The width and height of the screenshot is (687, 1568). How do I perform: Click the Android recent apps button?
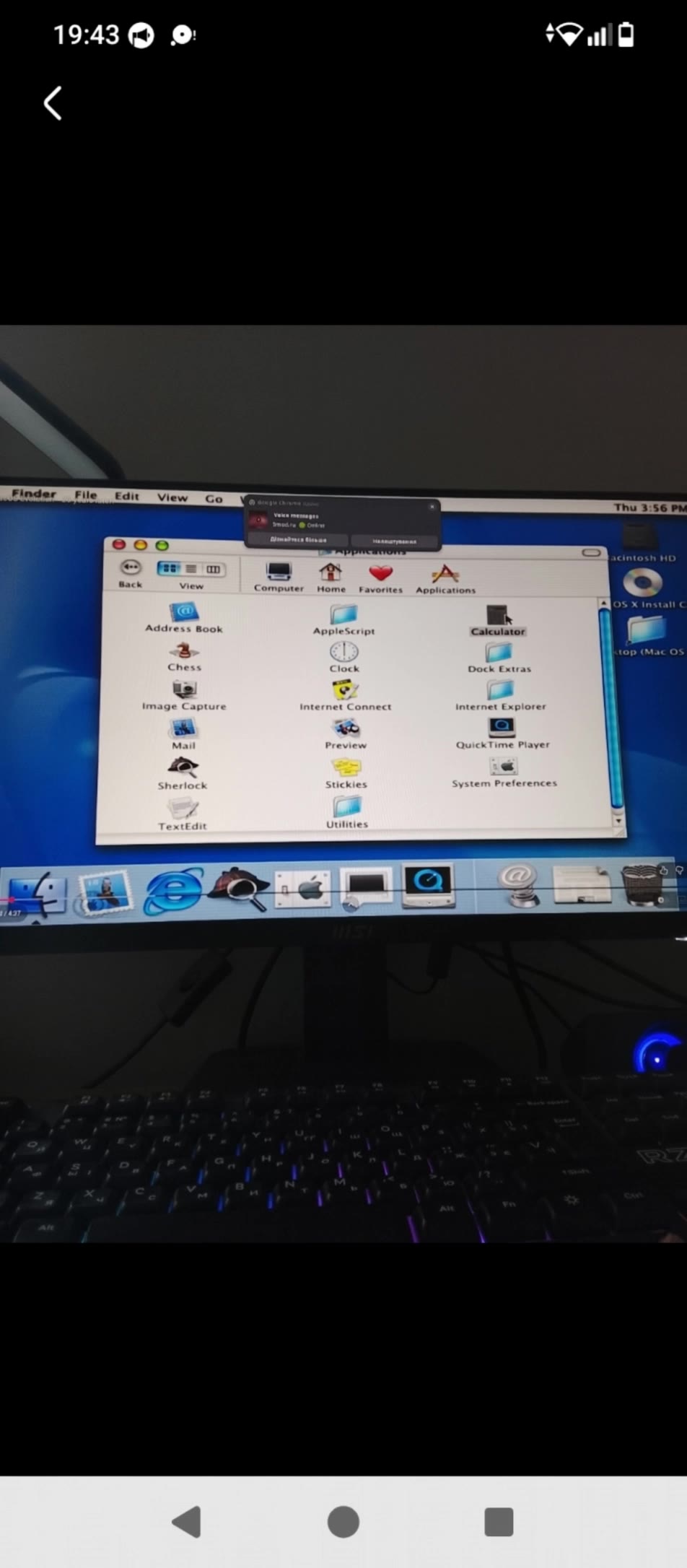pyautogui.click(x=499, y=1522)
